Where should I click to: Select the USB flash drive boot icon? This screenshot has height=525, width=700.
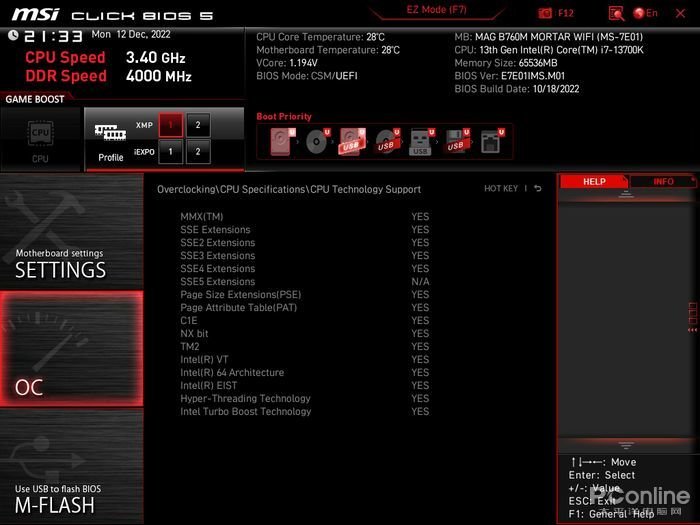(x=421, y=142)
